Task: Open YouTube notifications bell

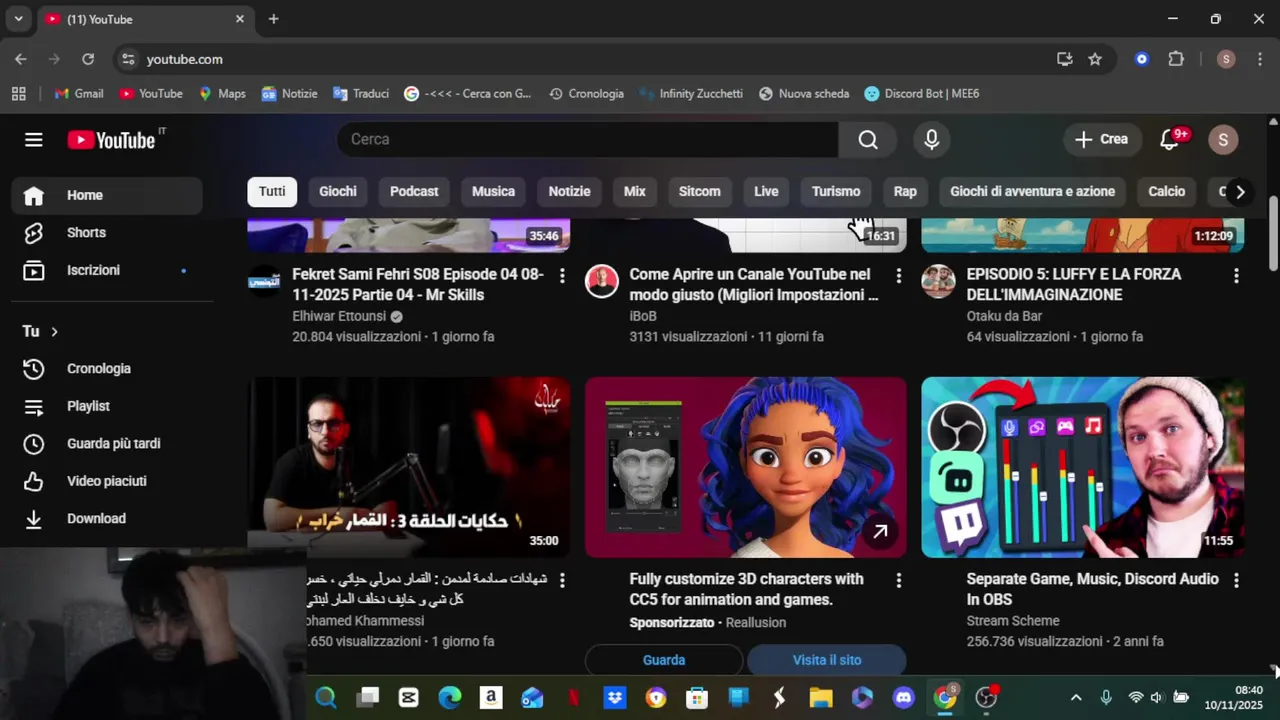Action: [1169, 140]
